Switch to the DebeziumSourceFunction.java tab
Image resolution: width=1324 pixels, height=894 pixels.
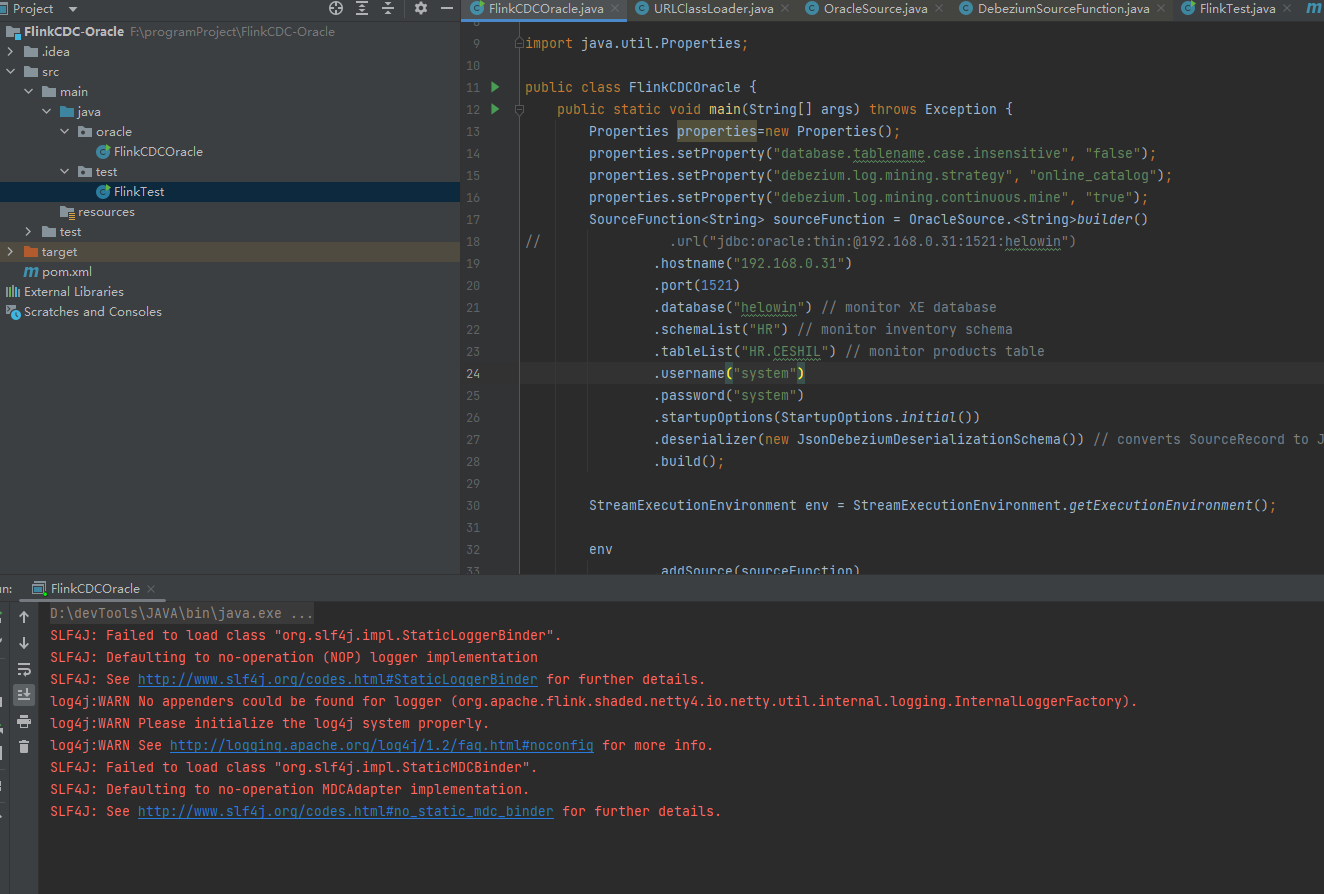tap(1064, 9)
